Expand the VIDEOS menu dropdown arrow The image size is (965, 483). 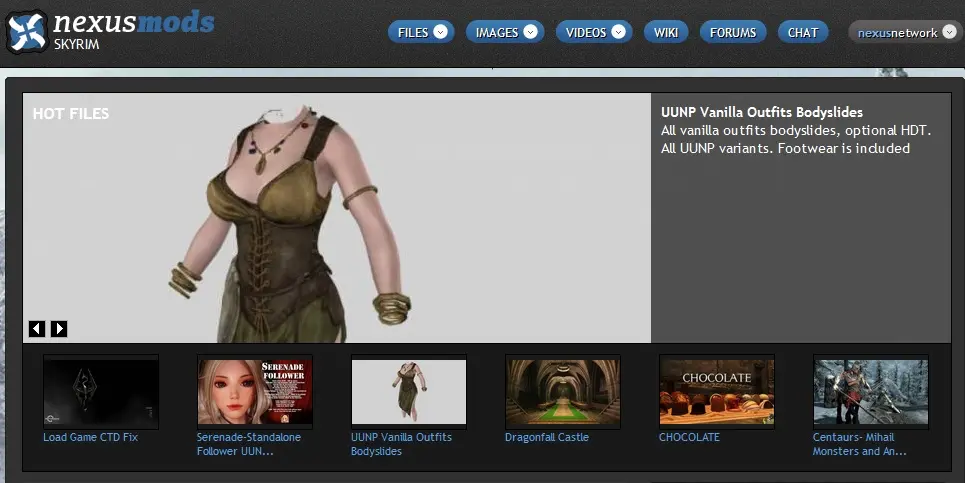pos(619,32)
